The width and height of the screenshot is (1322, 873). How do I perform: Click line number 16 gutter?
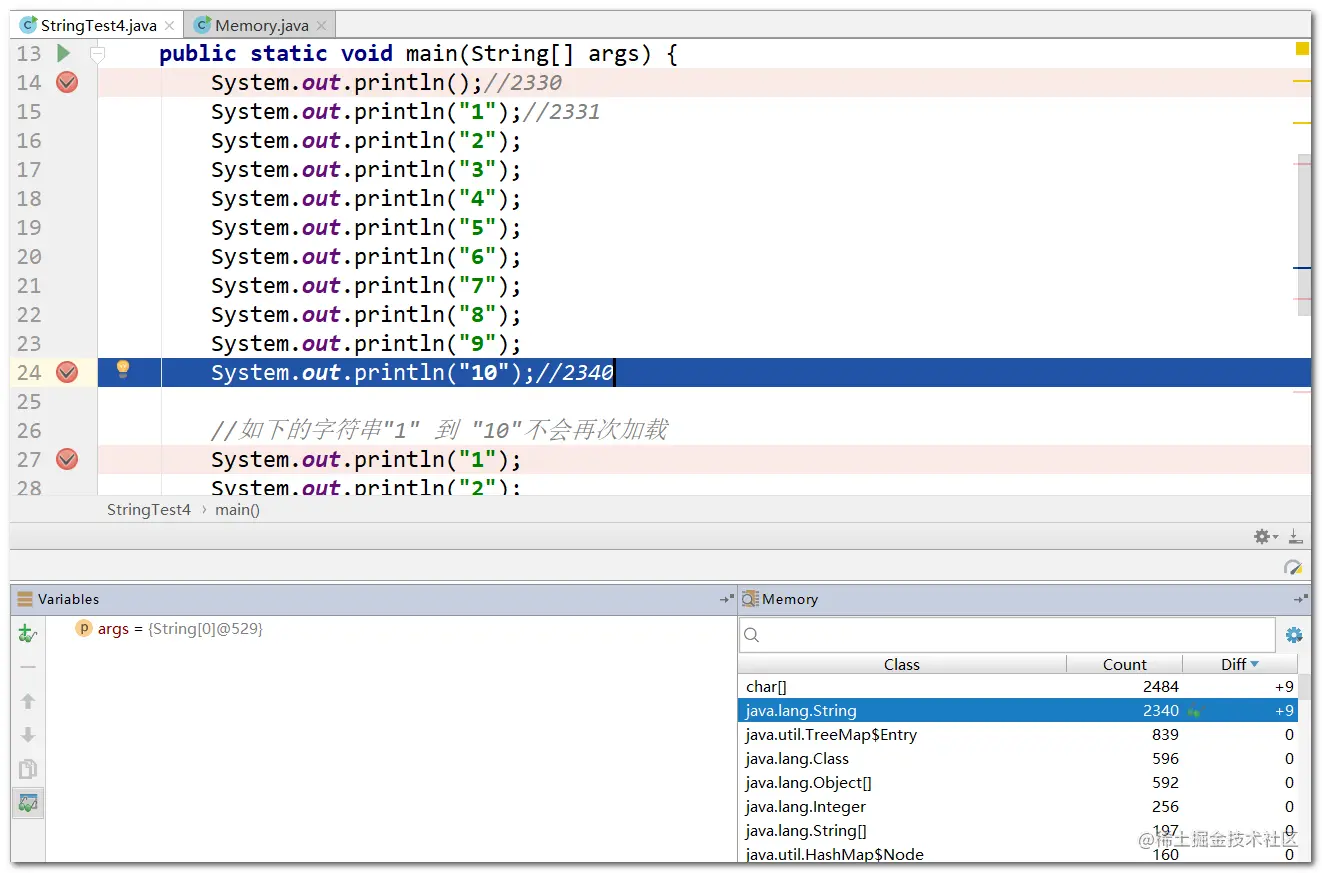coord(29,141)
